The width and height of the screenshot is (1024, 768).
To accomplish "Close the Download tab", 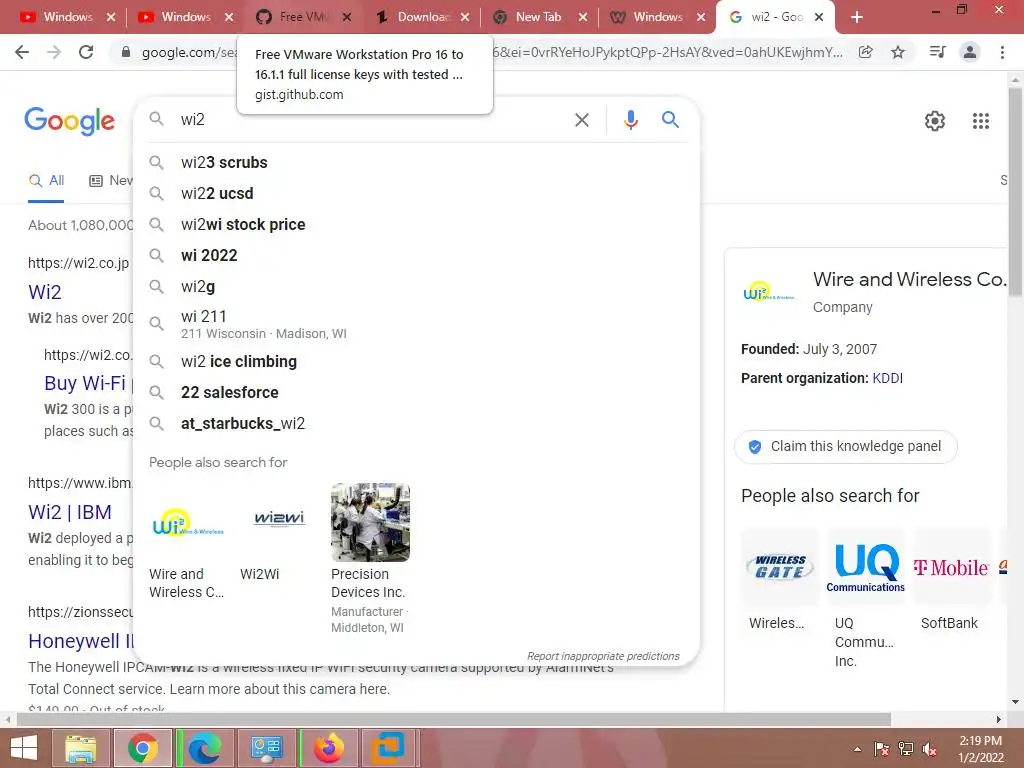I will [464, 17].
